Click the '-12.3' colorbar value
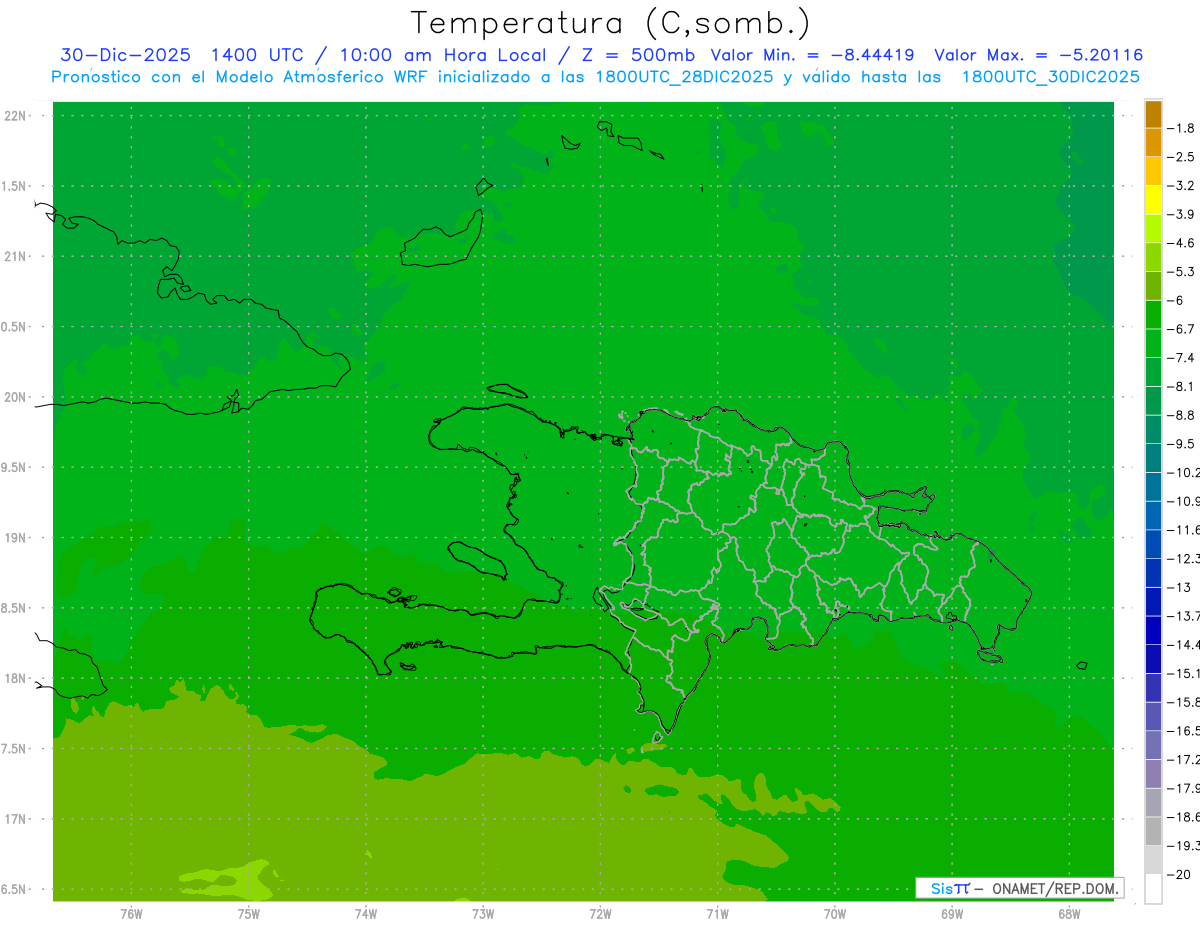Screen dimensions: 1200x927 pyautogui.click(x=1183, y=559)
